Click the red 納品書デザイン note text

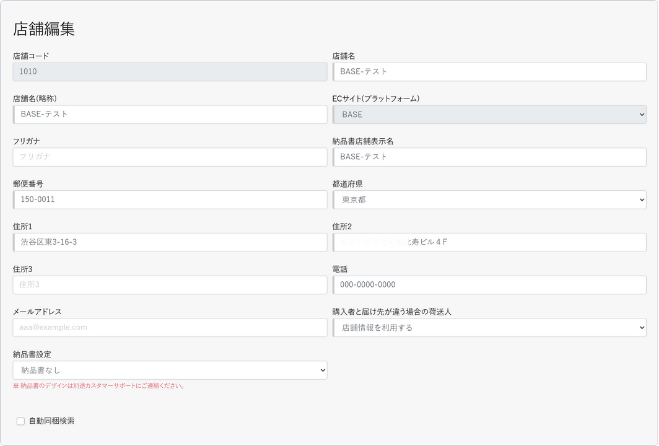click(98, 385)
